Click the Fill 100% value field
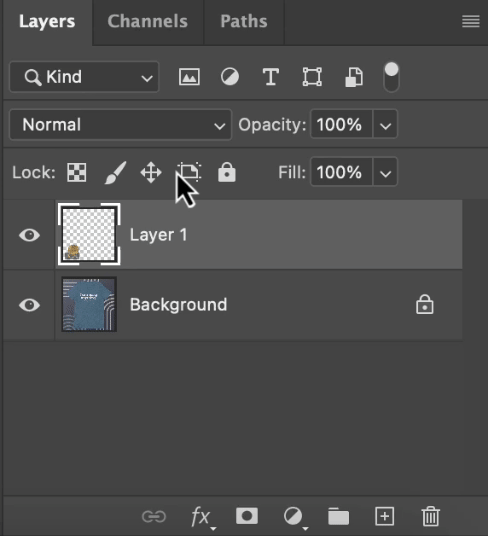Image resolution: width=488 pixels, height=536 pixels. [341, 172]
